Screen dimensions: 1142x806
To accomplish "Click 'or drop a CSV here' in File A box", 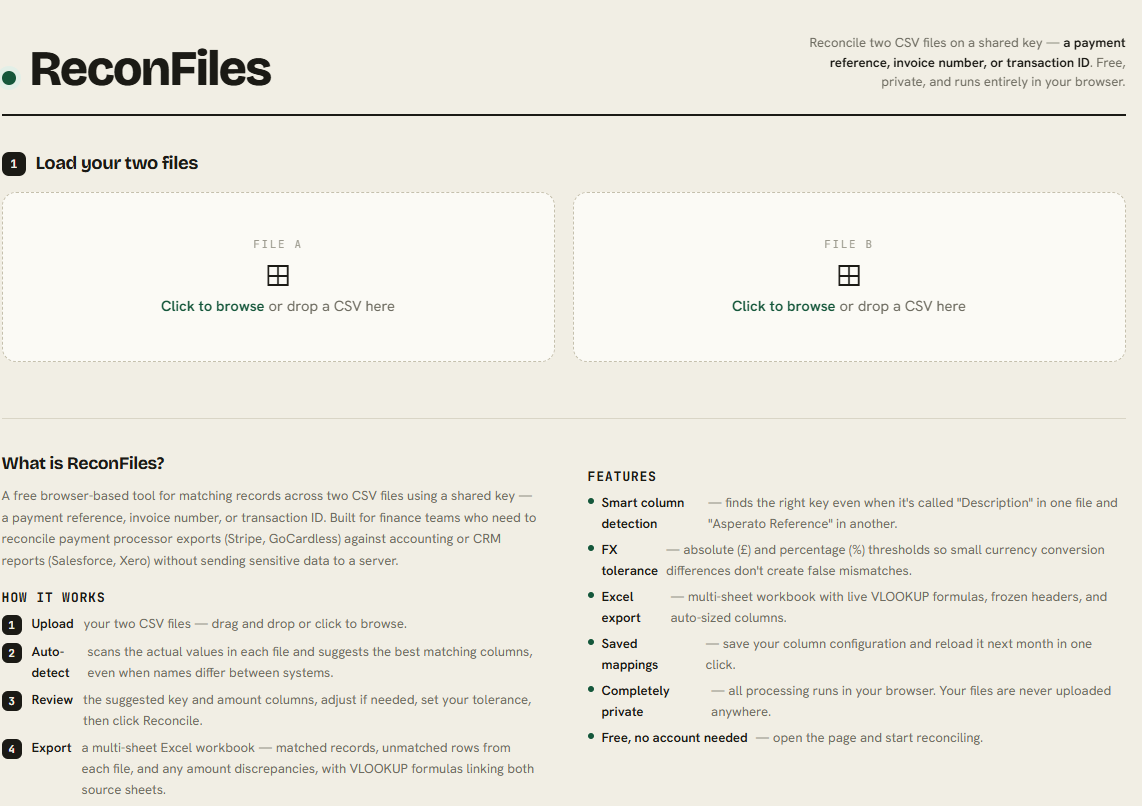I will coord(331,307).
